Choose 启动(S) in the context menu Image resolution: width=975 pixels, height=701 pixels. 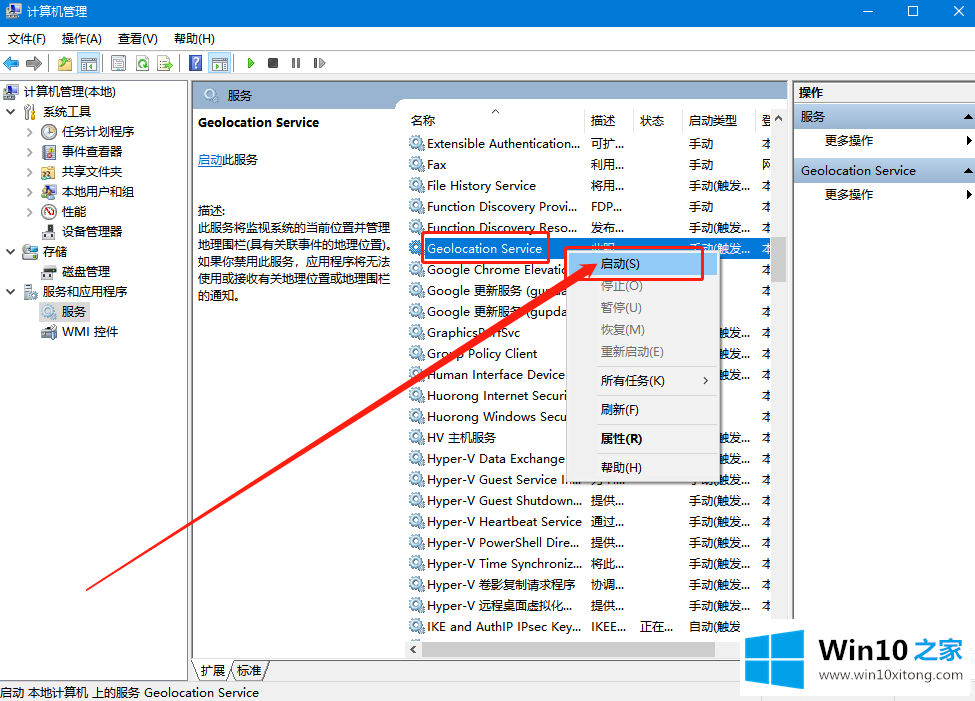coord(620,264)
